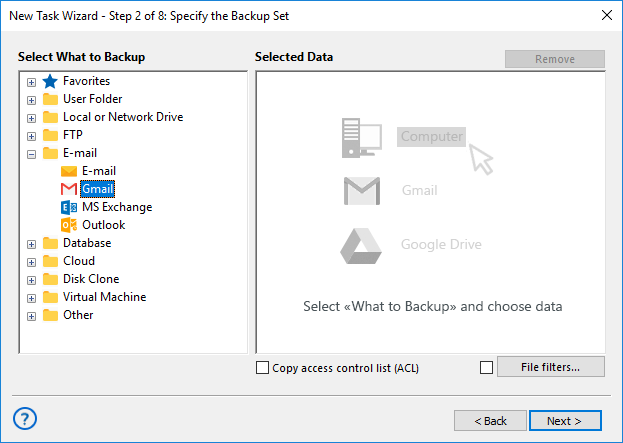Toggle the checkbox beside File filters
623x443 pixels.
(x=486, y=368)
